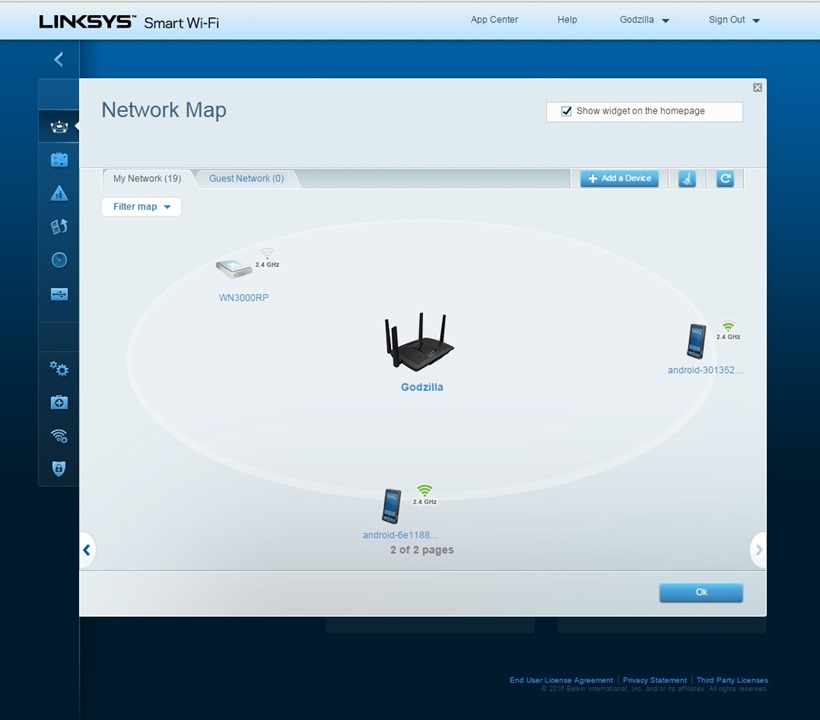Switch to My Network (19) tab
Screen dimensions: 820x720
click(x=147, y=179)
